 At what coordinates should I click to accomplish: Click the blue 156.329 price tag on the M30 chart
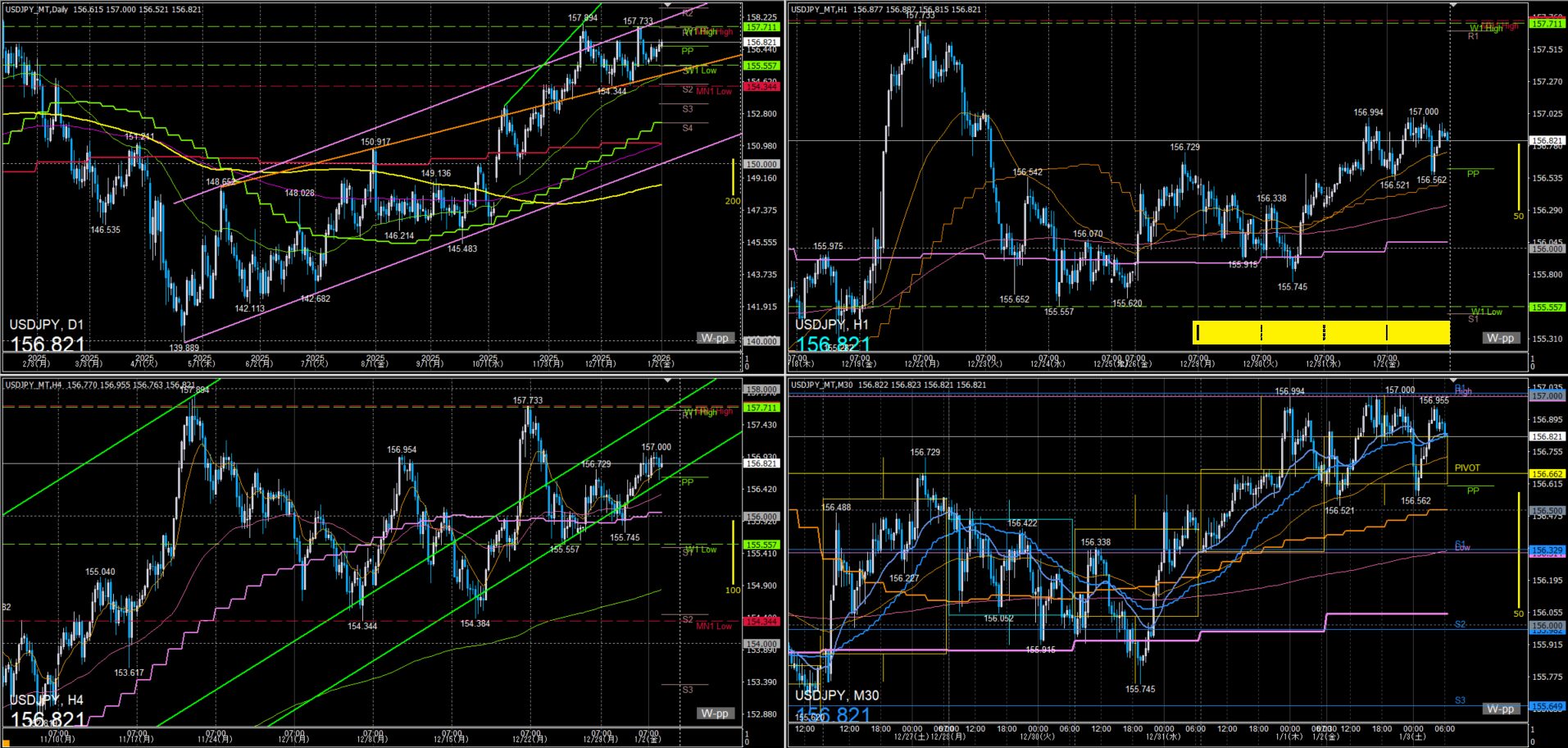coord(1546,550)
